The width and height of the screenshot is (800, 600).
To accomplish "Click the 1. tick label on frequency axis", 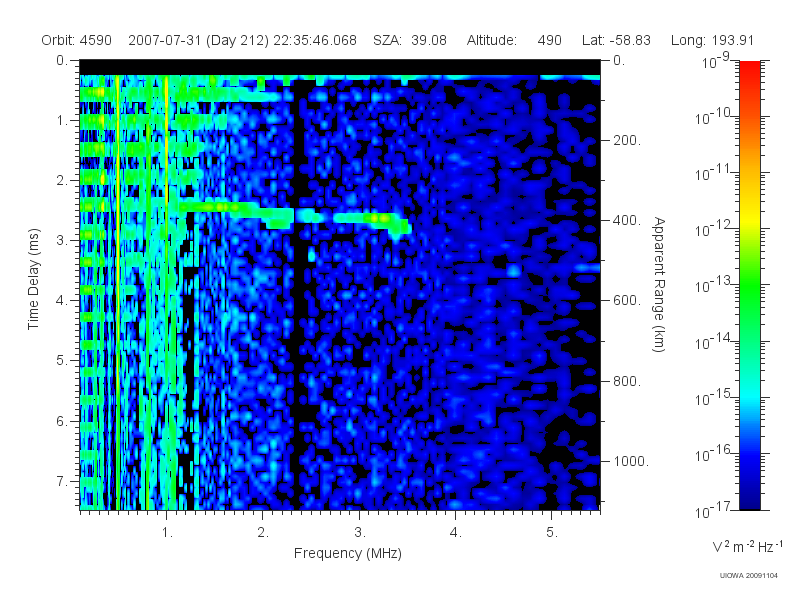I will click(x=167, y=533).
